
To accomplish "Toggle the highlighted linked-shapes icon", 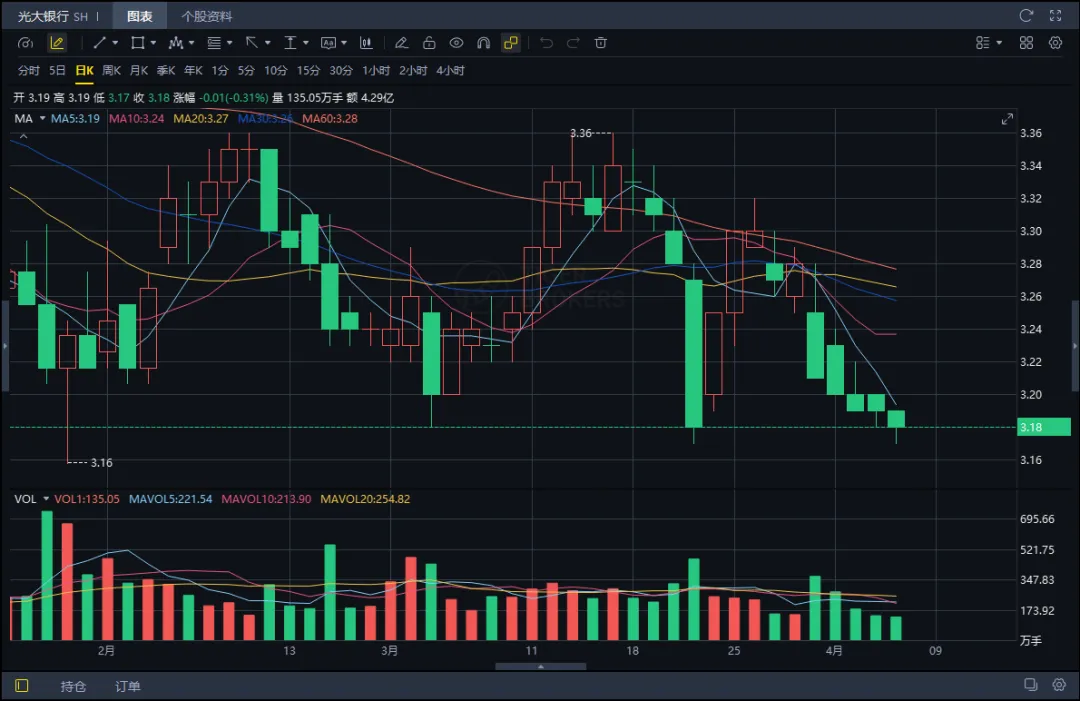I will tap(510, 43).
